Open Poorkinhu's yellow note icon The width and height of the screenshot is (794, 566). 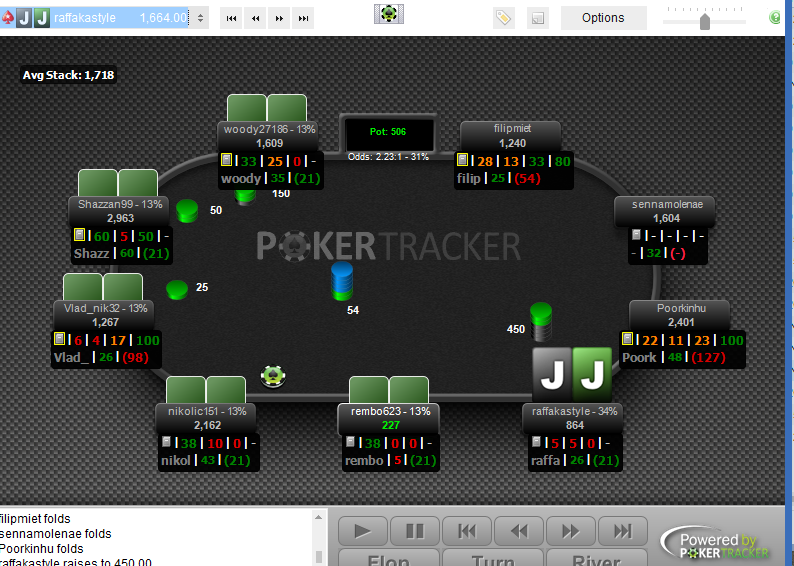pos(627,338)
